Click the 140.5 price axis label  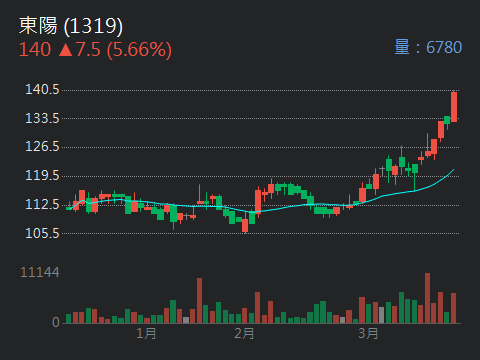tap(42, 89)
